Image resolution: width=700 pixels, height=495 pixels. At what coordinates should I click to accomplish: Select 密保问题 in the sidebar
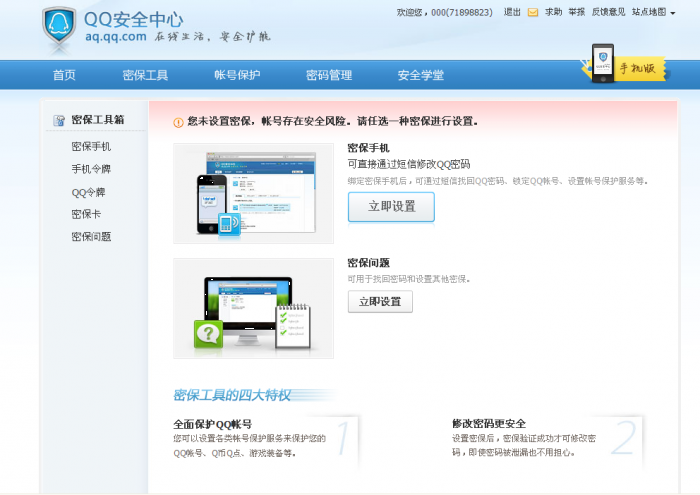(x=91, y=237)
